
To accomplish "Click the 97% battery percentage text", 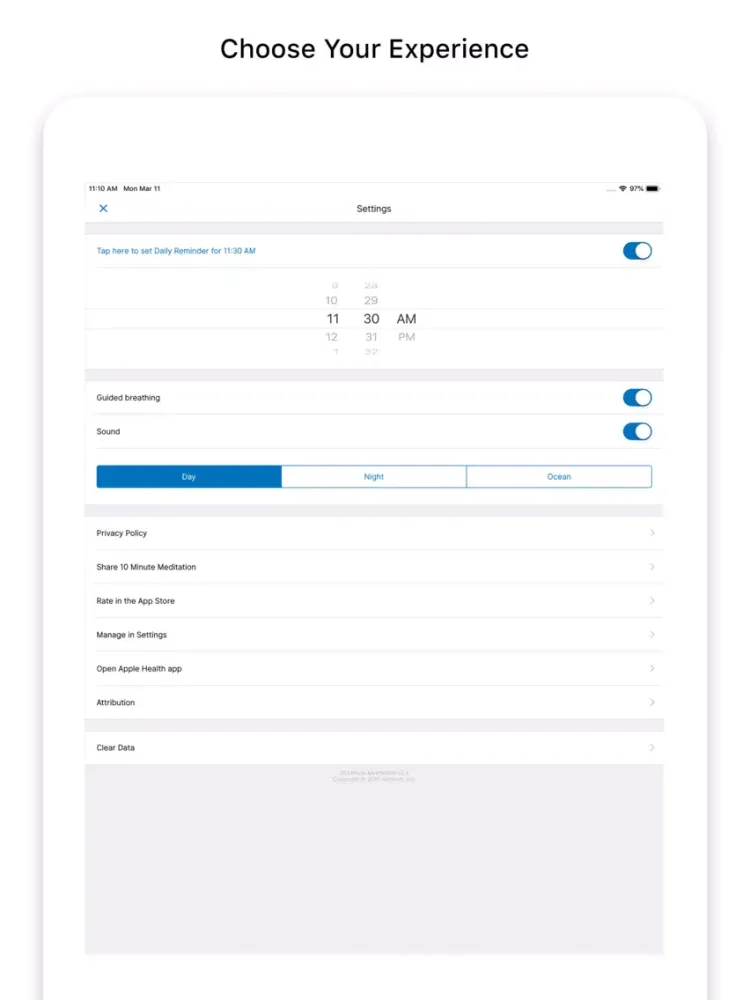I will click(636, 189).
